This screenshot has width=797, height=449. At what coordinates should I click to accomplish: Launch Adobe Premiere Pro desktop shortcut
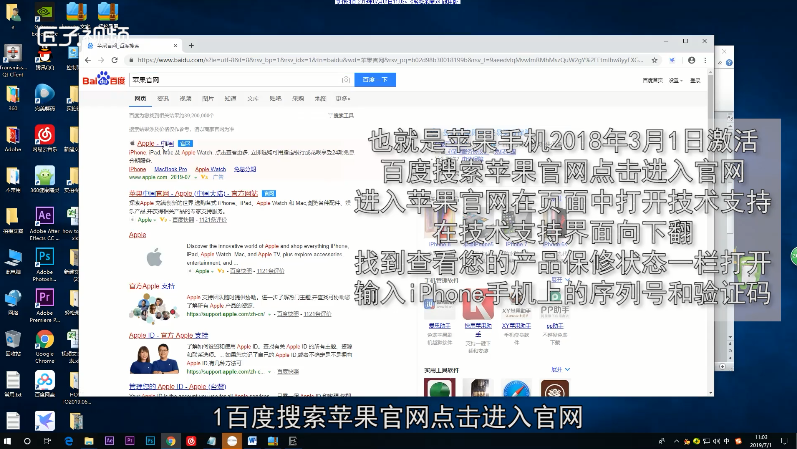[44, 299]
